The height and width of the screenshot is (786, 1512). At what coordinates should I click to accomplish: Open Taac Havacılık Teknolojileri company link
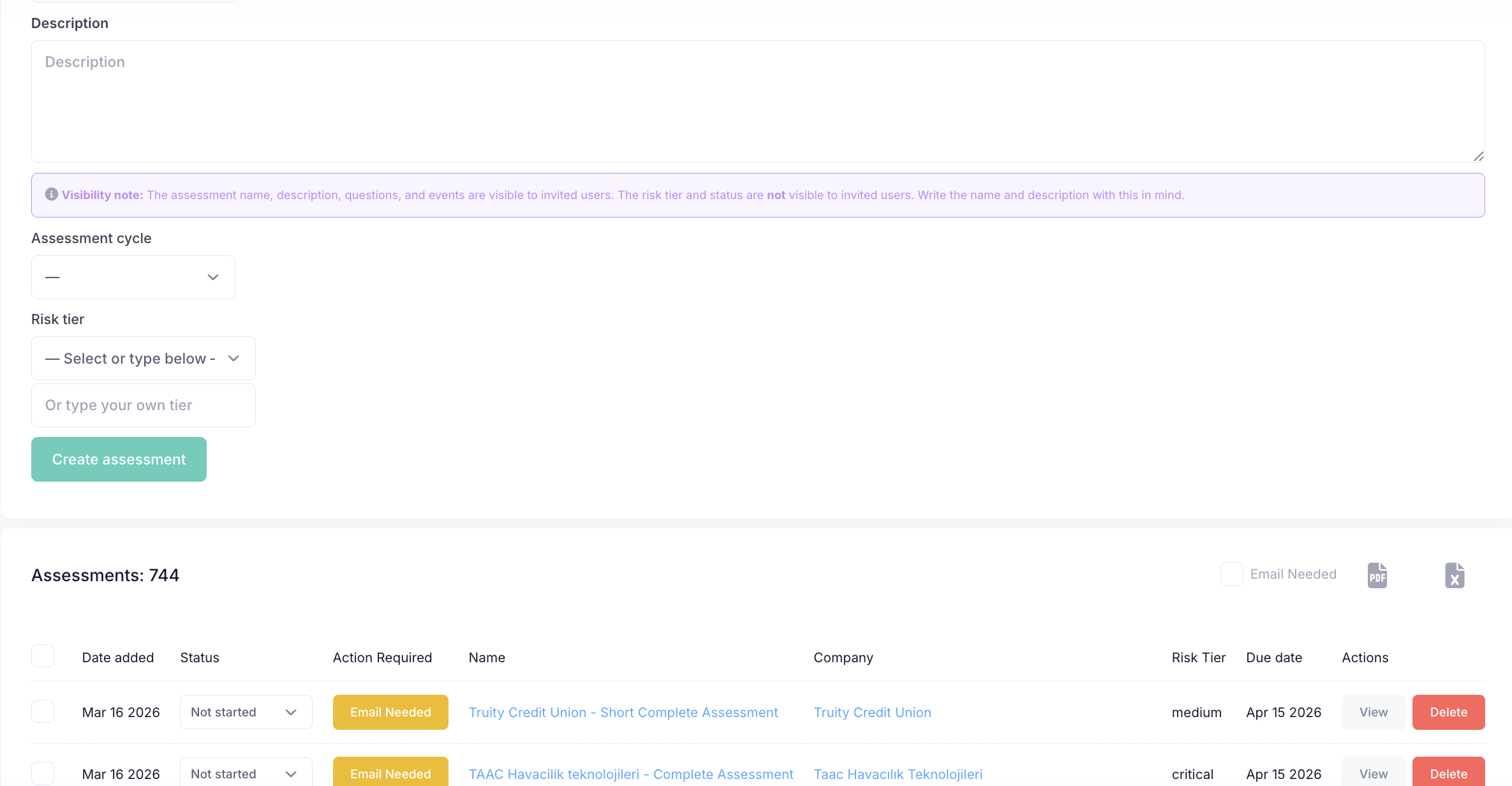coord(898,774)
